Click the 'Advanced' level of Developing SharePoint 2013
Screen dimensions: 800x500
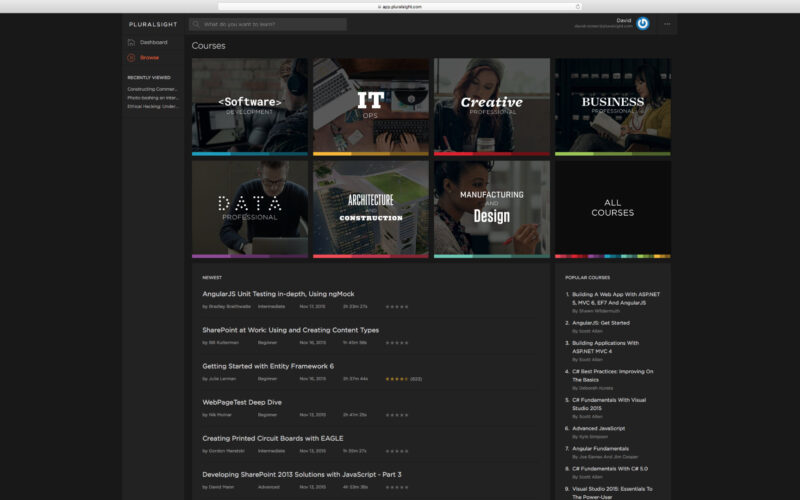click(x=268, y=487)
